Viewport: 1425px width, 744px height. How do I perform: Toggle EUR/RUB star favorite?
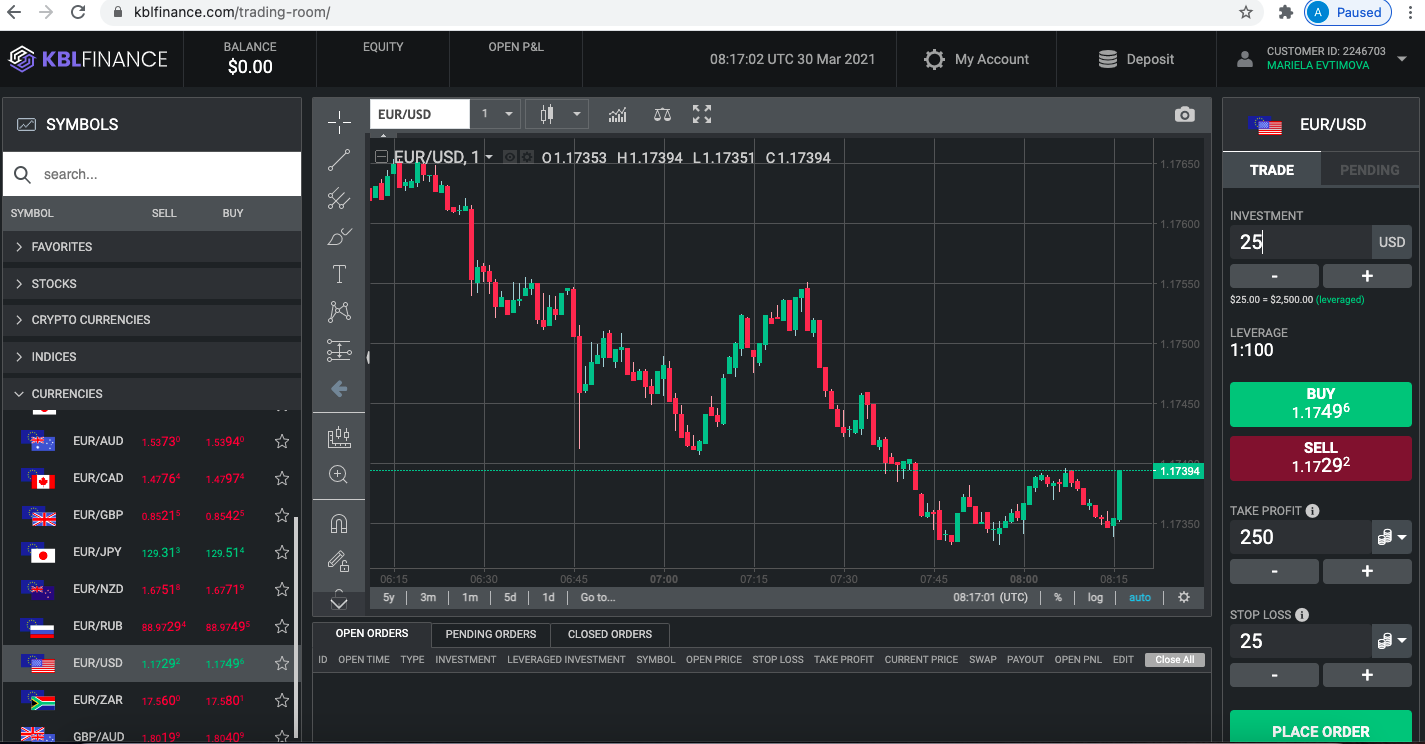(x=282, y=626)
